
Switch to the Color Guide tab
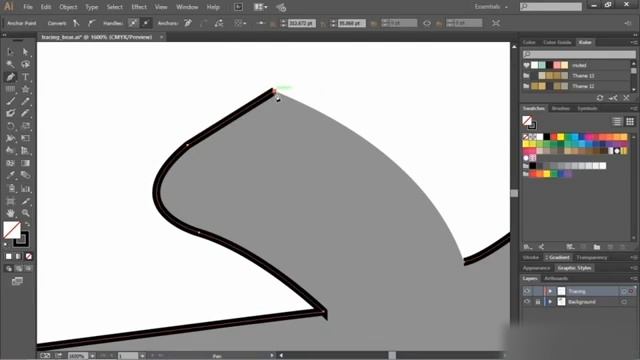click(557, 42)
